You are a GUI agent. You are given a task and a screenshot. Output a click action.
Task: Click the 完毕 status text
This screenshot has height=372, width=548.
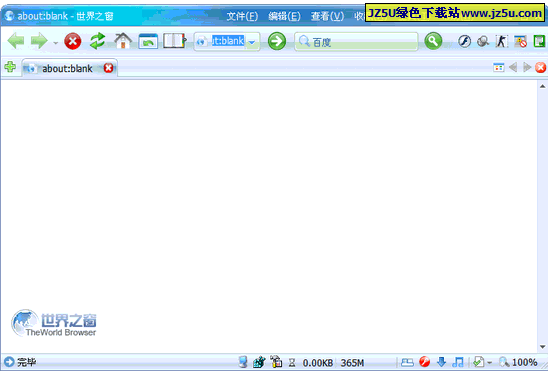[x=27, y=362]
